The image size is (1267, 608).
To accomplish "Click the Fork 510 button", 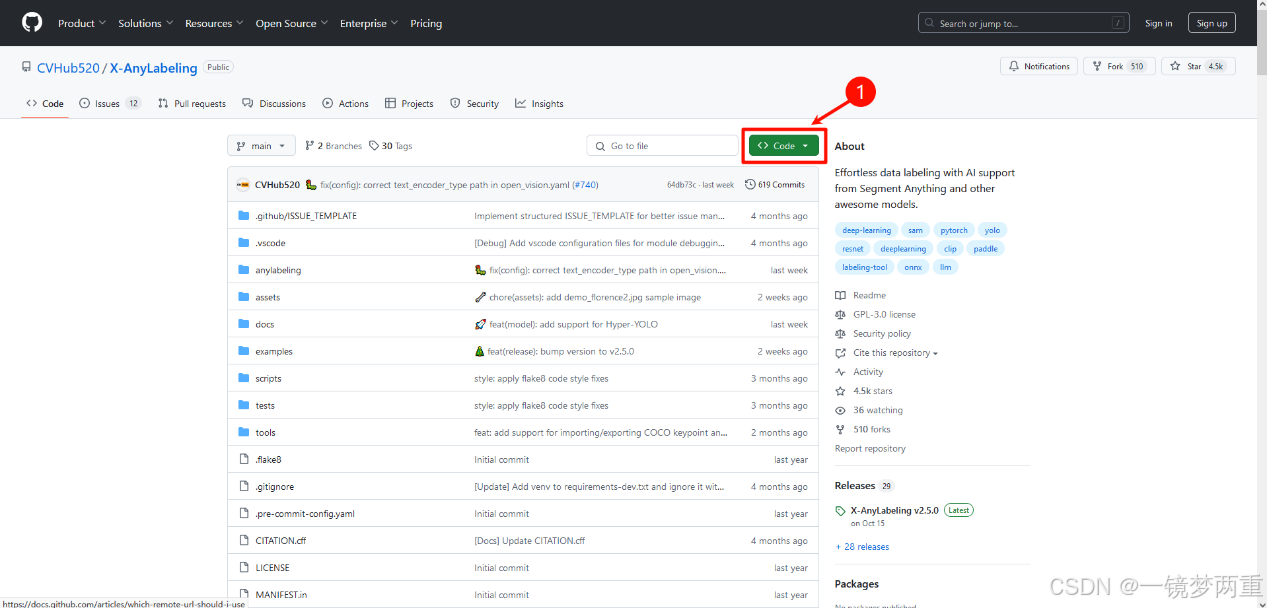I will click(x=1119, y=66).
